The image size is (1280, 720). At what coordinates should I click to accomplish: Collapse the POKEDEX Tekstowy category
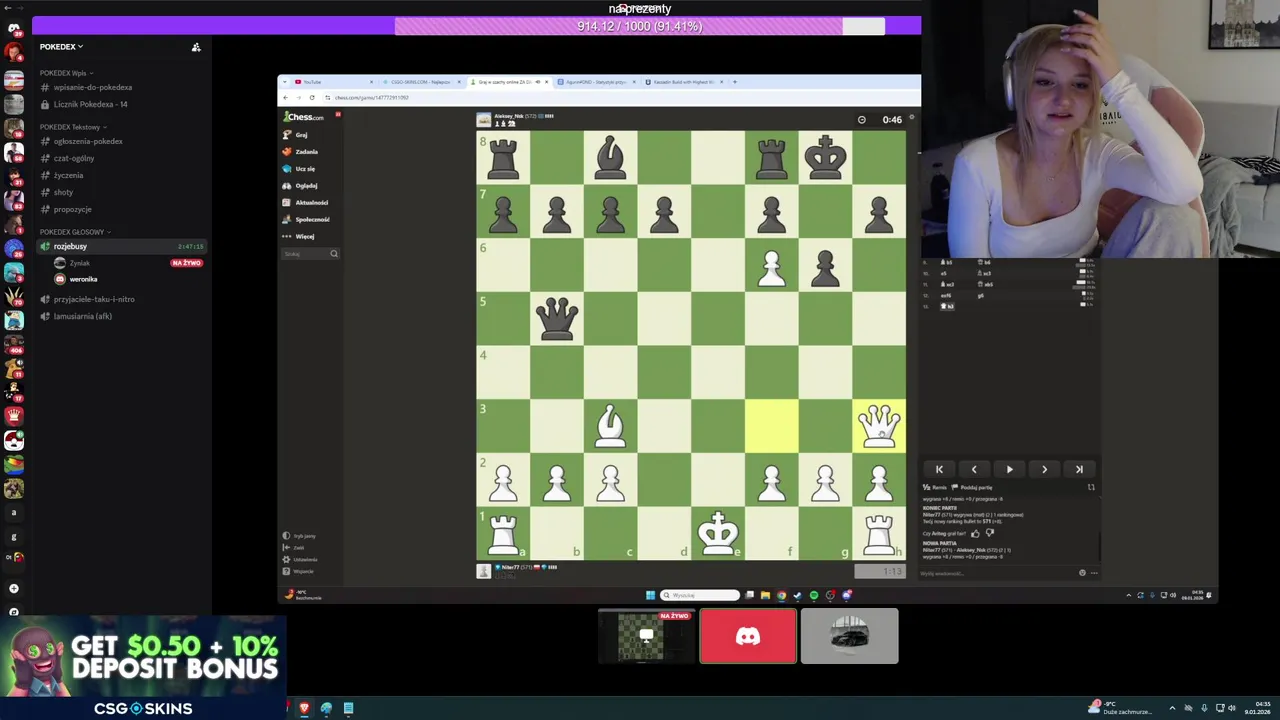[71, 127]
